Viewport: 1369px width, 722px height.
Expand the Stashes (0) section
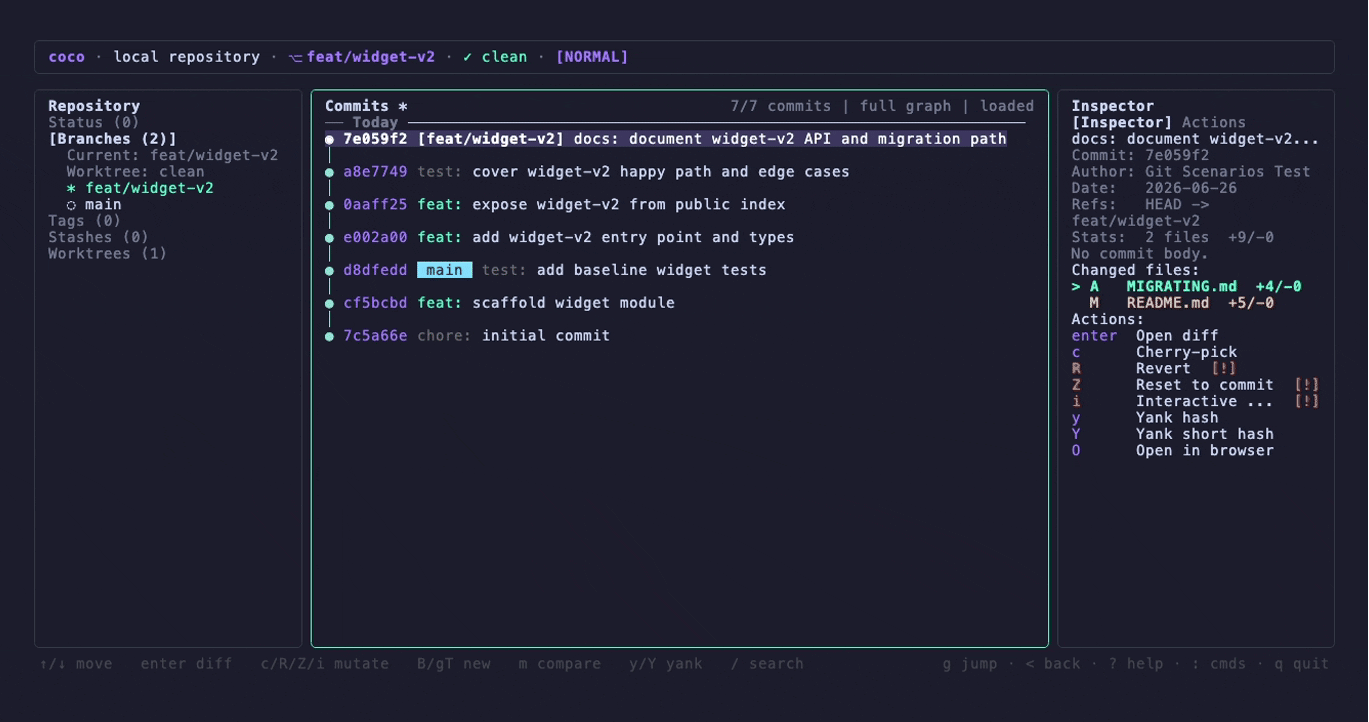pos(98,237)
